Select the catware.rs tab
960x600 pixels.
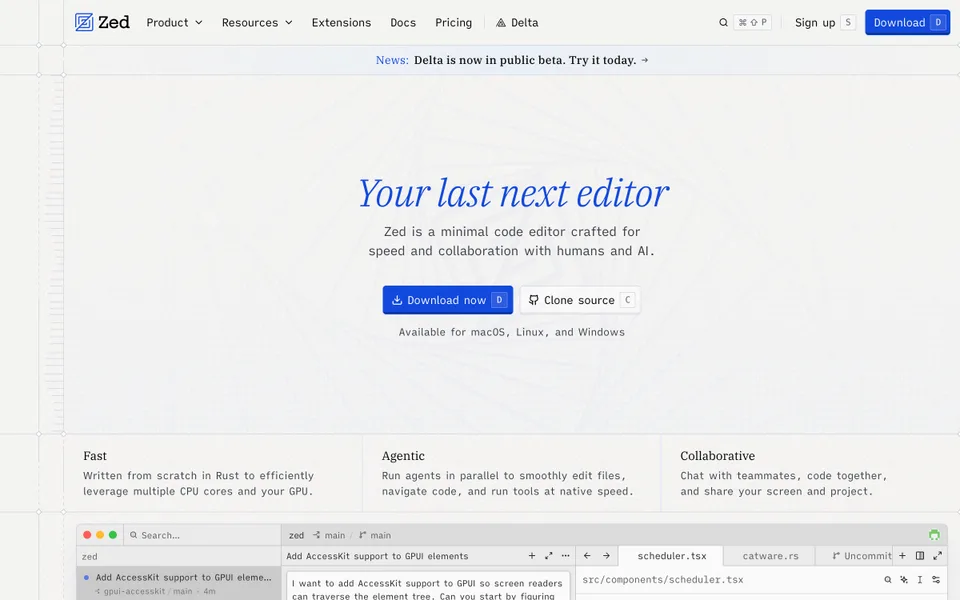pos(770,556)
